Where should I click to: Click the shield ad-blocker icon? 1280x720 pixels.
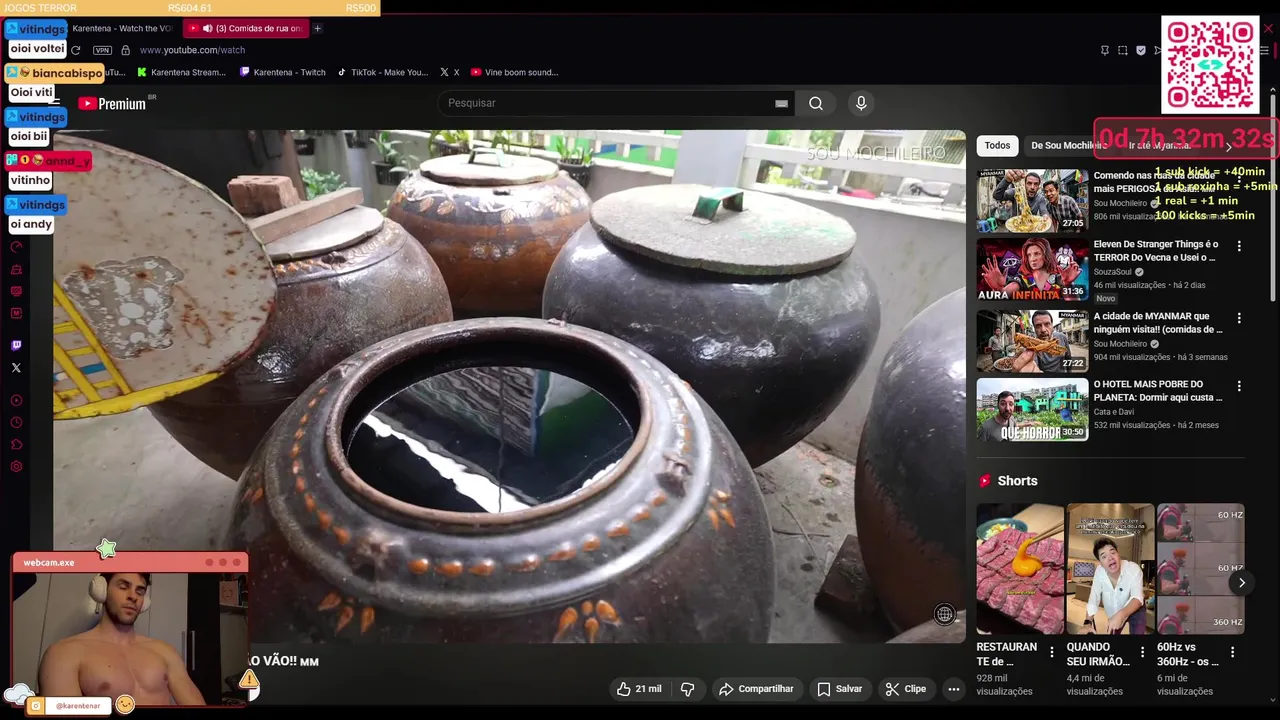coord(1141,50)
